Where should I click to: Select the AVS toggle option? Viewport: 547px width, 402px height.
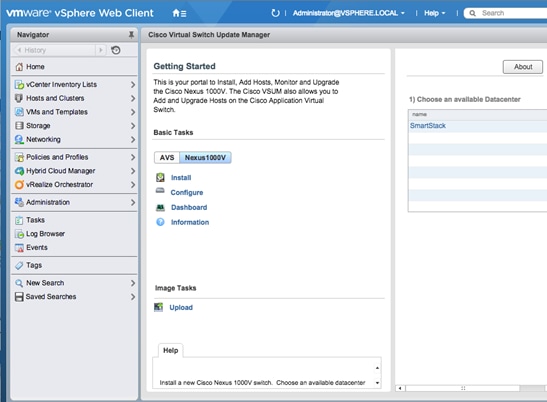(167, 158)
